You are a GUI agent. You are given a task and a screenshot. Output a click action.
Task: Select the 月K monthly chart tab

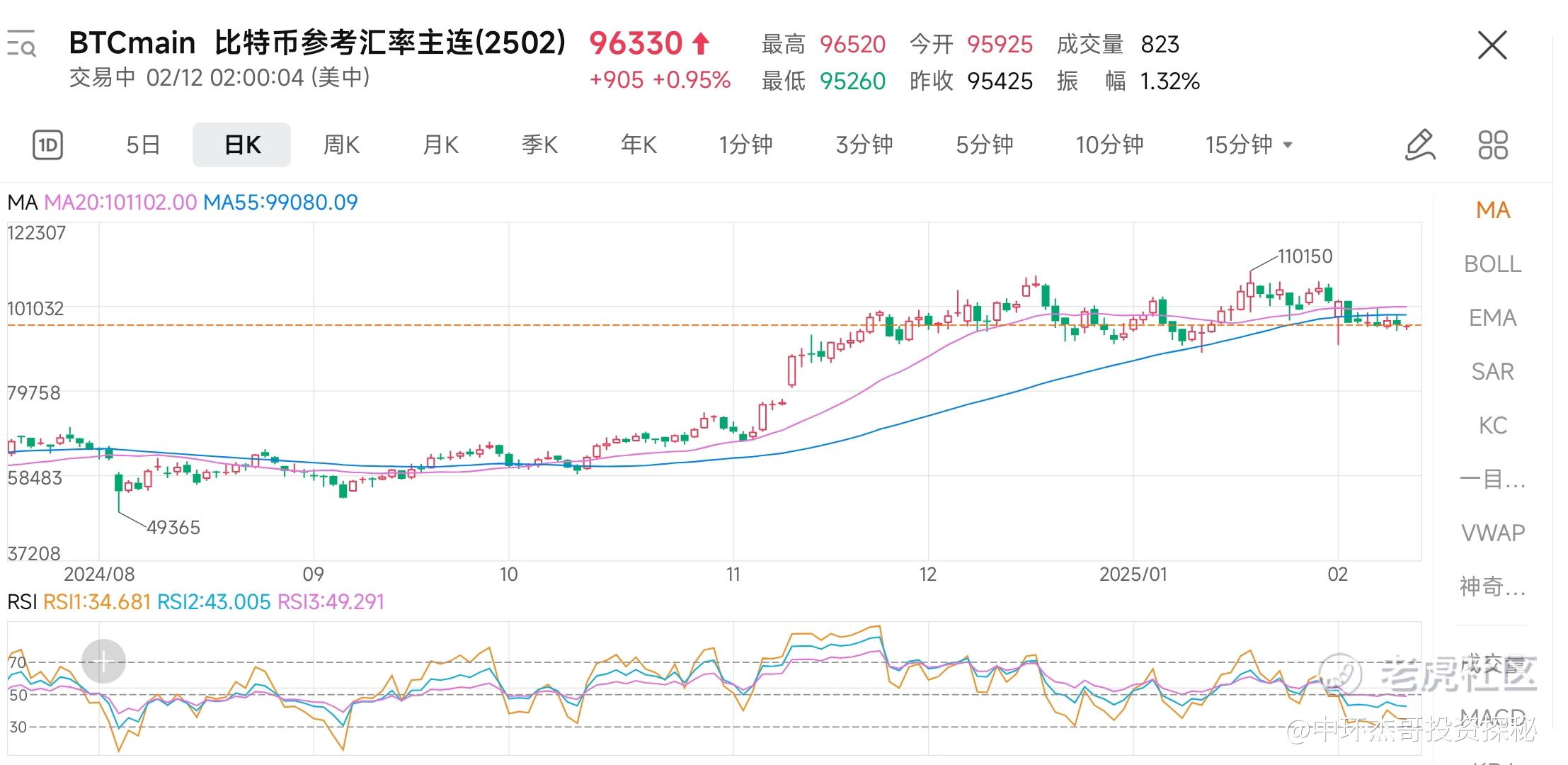pos(440,145)
